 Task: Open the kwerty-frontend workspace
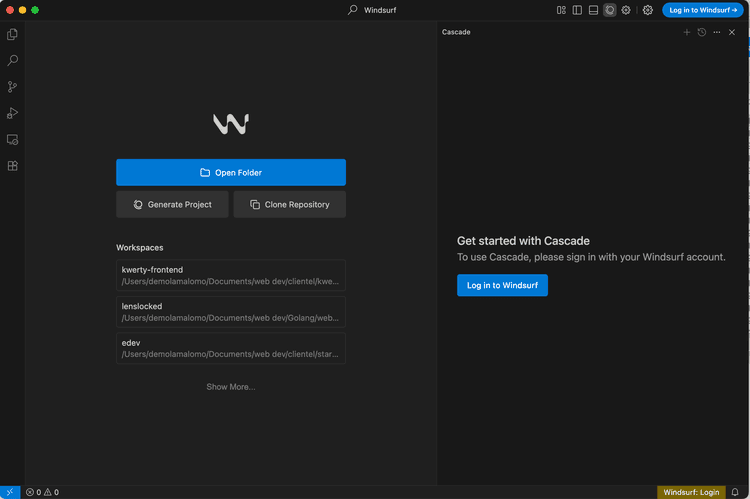tap(230, 276)
